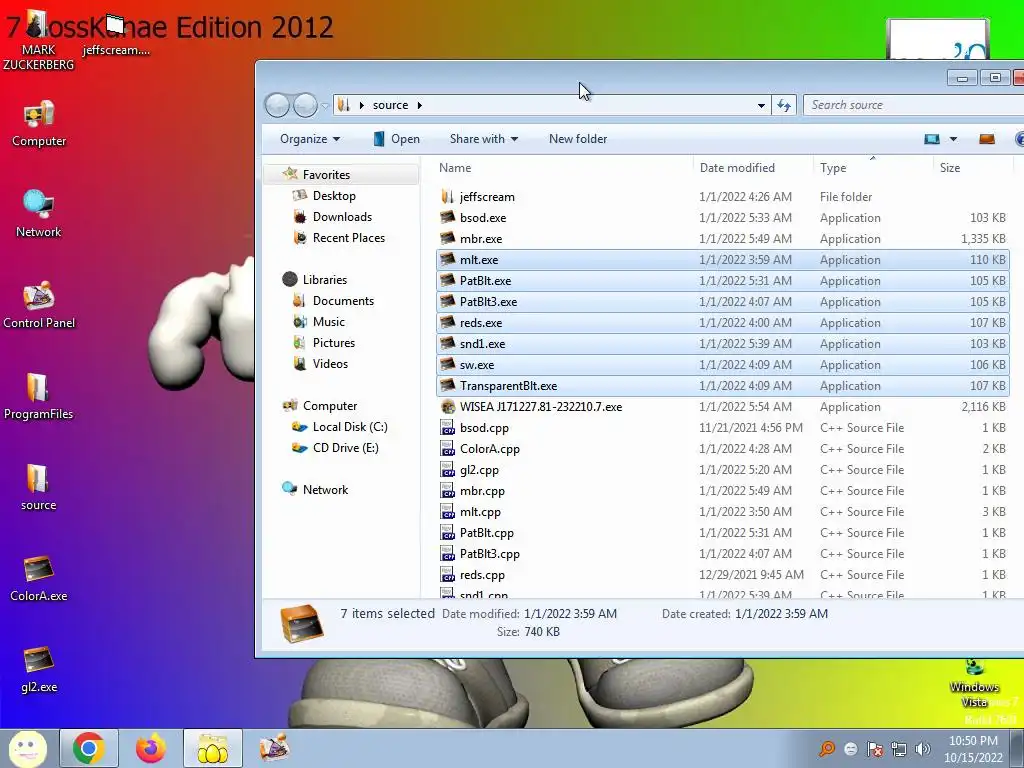Open recent pages dropdown next to Forward
Screen dimensions: 1024x768
tap(325, 105)
